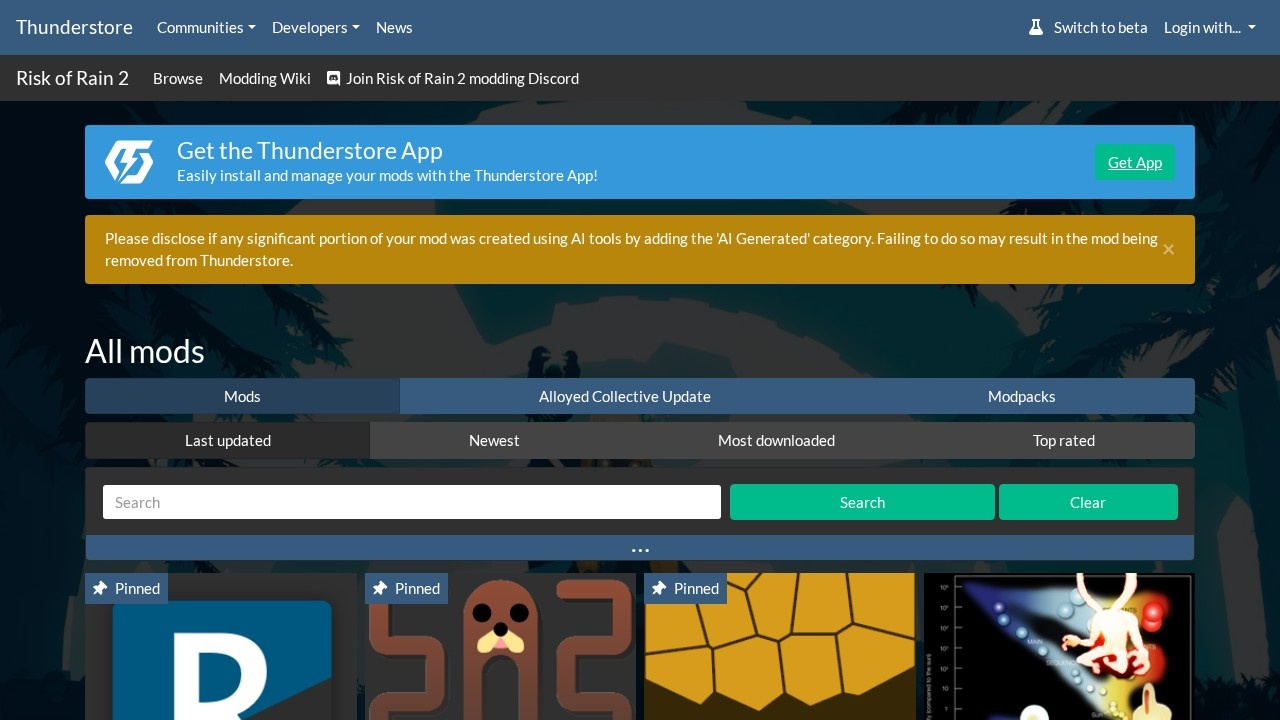Open the pinned yellow honeycomb mod thumbnail

coord(780,647)
